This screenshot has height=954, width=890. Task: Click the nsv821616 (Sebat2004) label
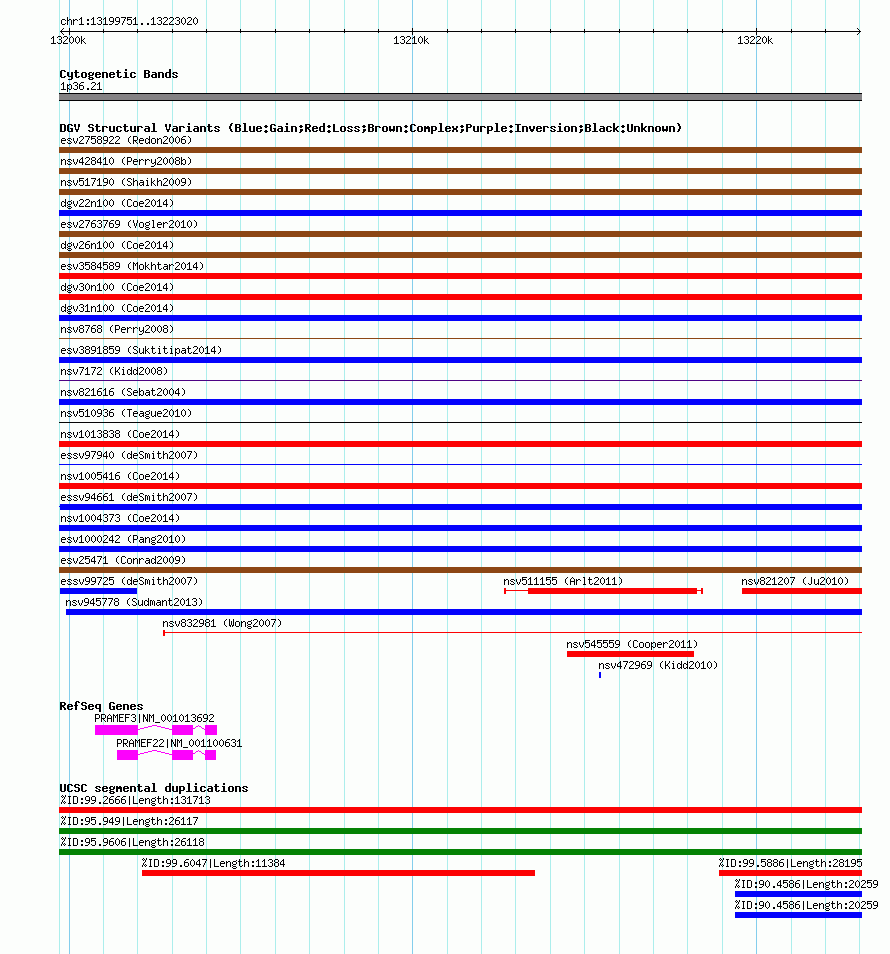[x=123, y=392]
